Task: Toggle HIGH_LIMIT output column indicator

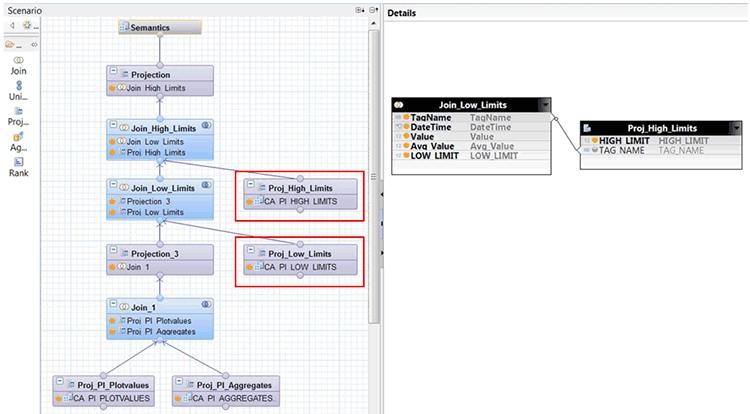Action: [595, 141]
